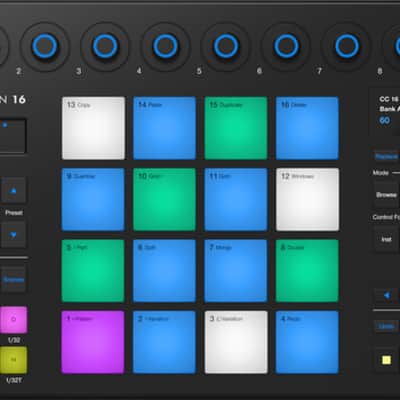Click the yellow square stop button
Viewport: 400px width, 400px height.
[386, 360]
